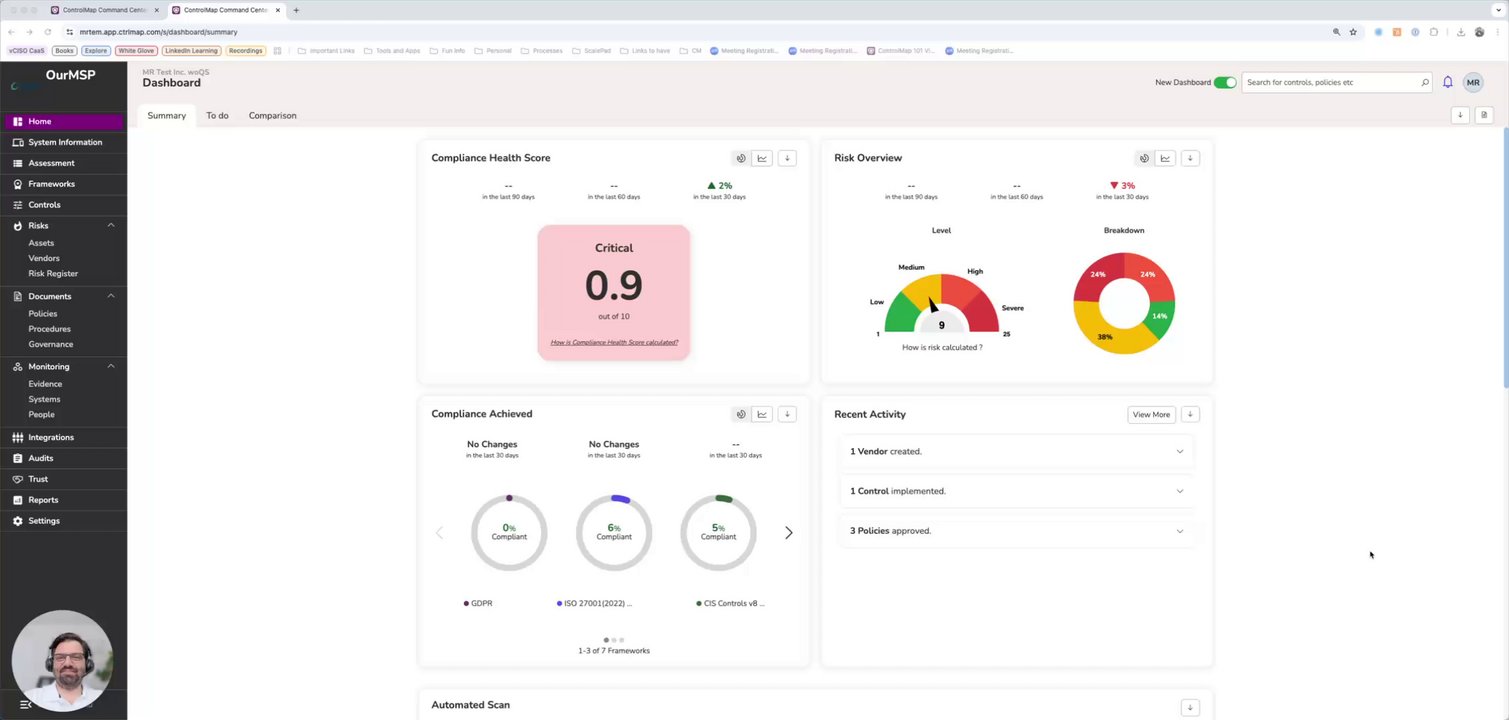The width and height of the screenshot is (1509, 720).
Task: Switch Compliance Achieved to pie view
Action: (741, 414)
